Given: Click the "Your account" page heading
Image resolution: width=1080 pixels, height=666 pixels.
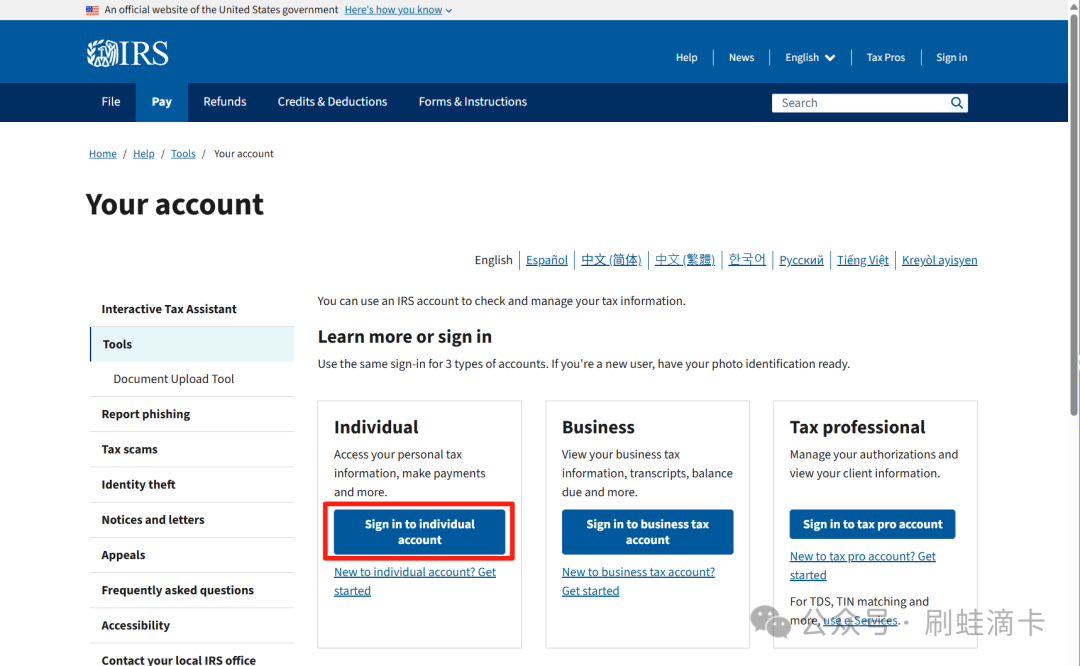Looking at the screenshot, I should [x=175, y=205].
